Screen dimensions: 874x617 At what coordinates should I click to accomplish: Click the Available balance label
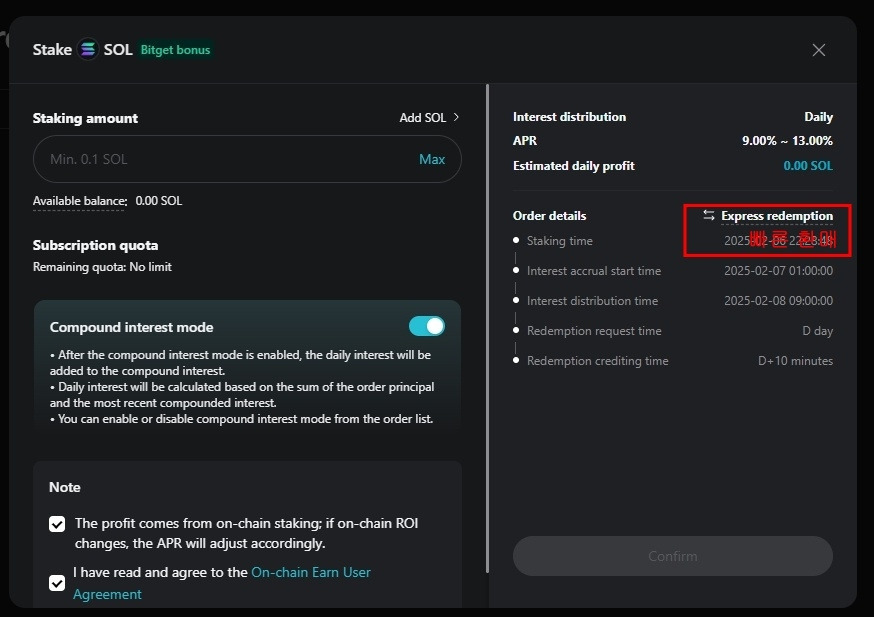click(x=80, y=201)
